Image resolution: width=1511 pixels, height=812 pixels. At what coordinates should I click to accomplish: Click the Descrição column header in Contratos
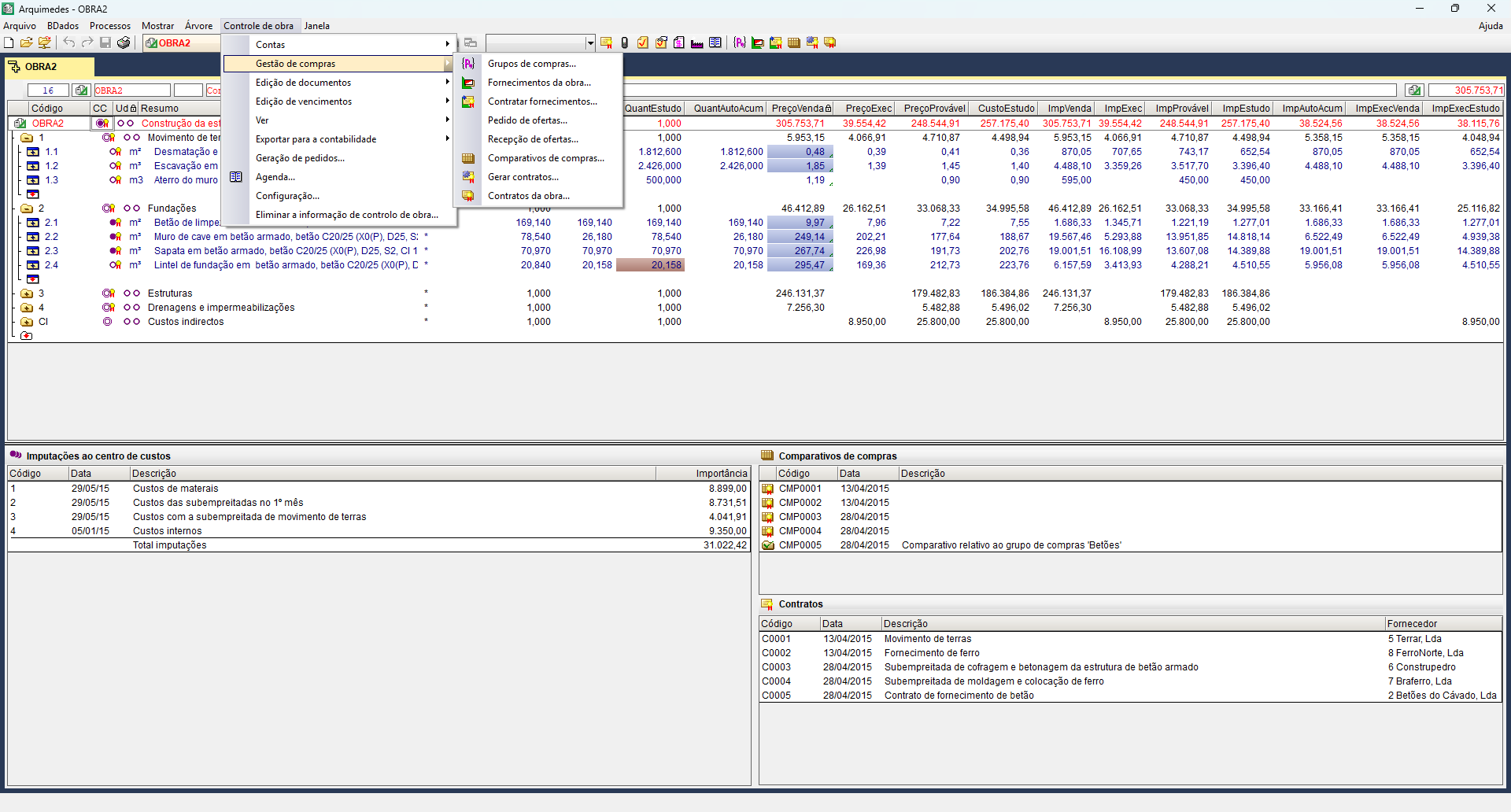coord(905,624)
